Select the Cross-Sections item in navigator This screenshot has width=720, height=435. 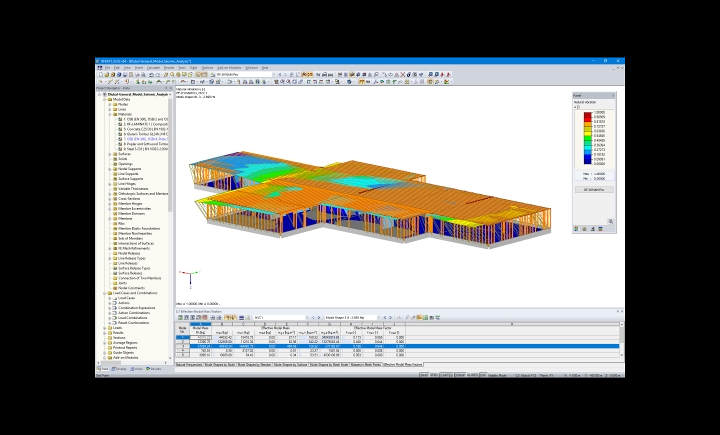click(125, 198)
